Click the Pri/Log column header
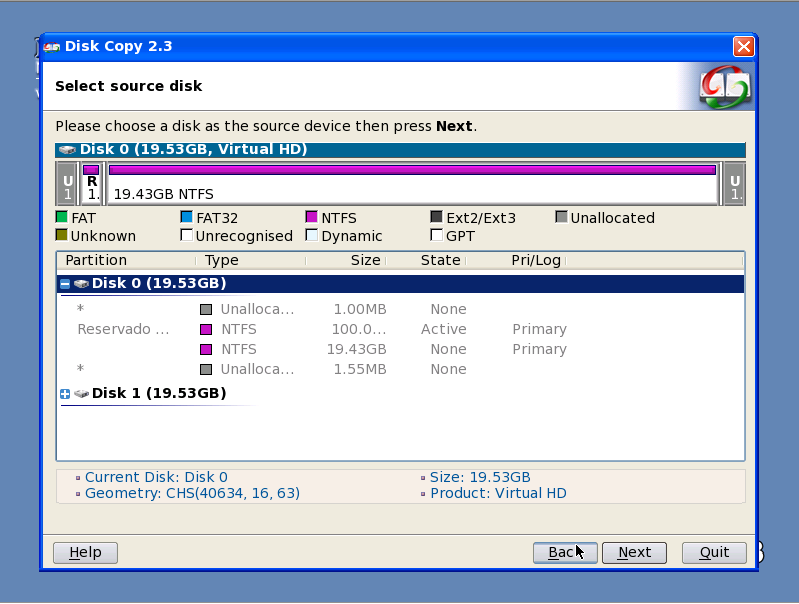The height and width of the screenshot is (604, 799). [516, 260]
